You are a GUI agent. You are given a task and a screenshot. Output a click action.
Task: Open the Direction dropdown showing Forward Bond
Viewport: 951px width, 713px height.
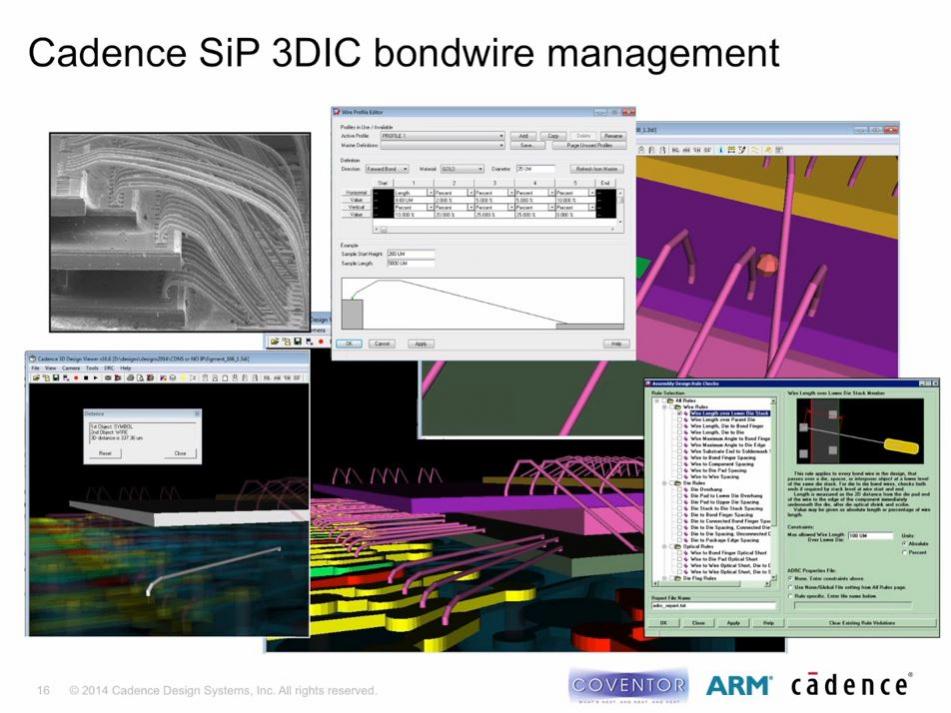click(387, 169)
